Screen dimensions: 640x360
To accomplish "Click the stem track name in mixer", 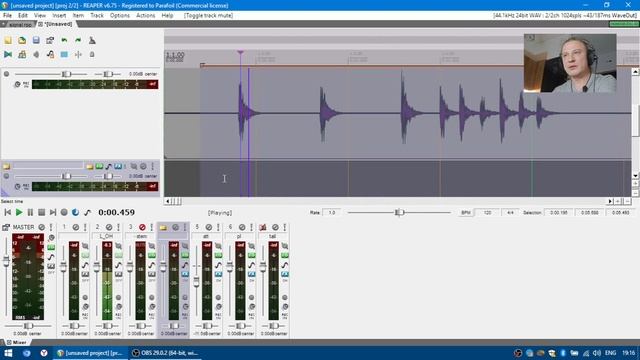I will 140,236.
